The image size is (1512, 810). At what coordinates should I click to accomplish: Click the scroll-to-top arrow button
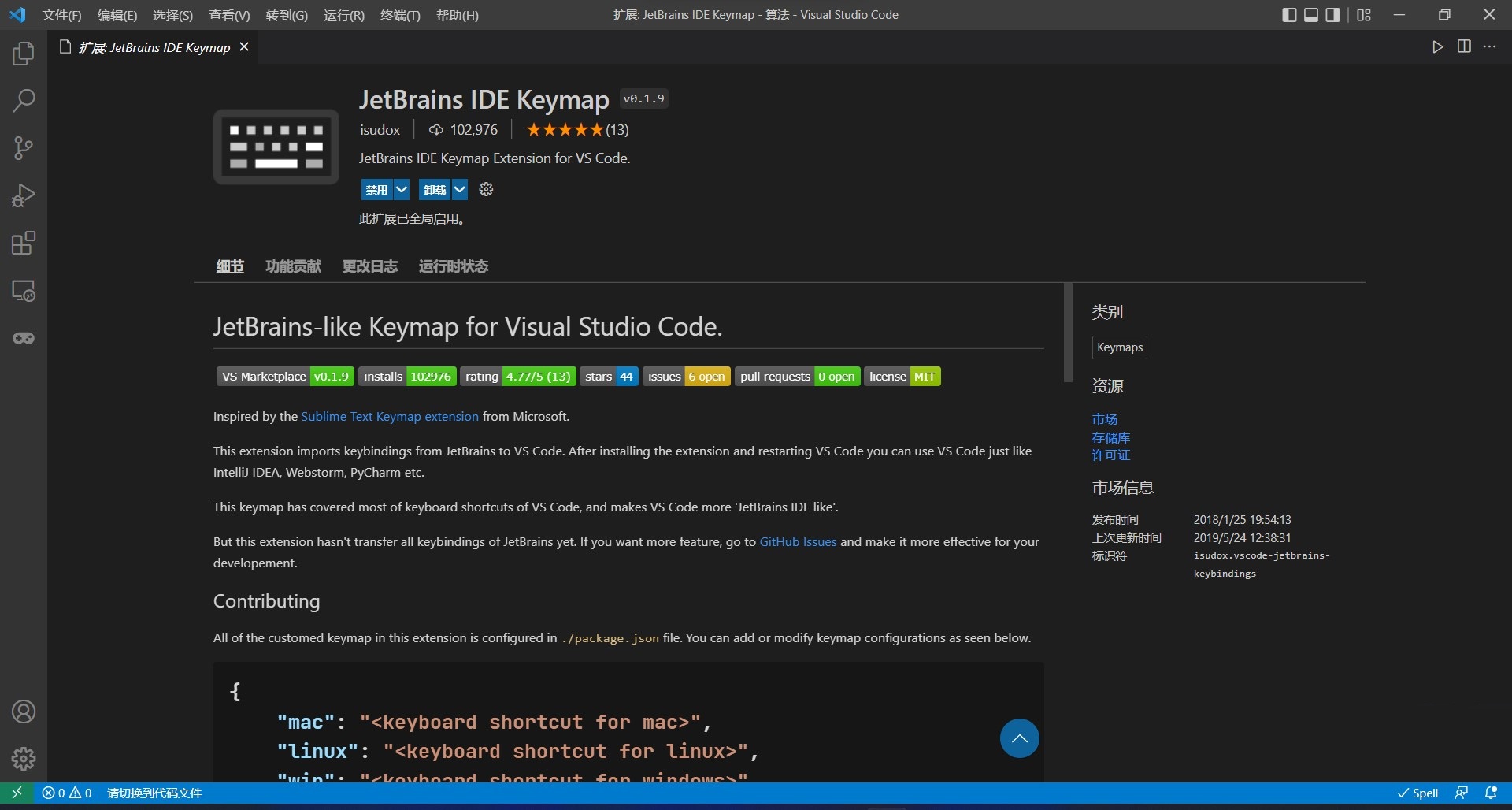[1019, 738]
